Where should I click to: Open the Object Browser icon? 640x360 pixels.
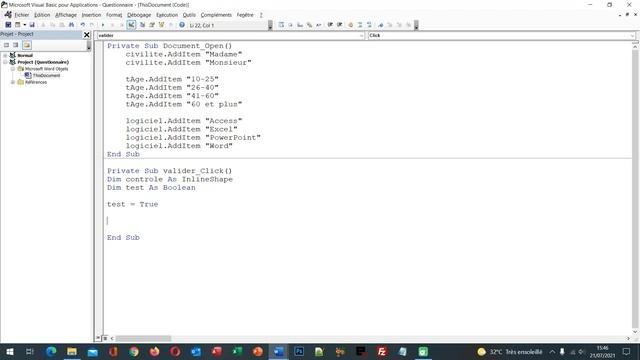(161, 25)
